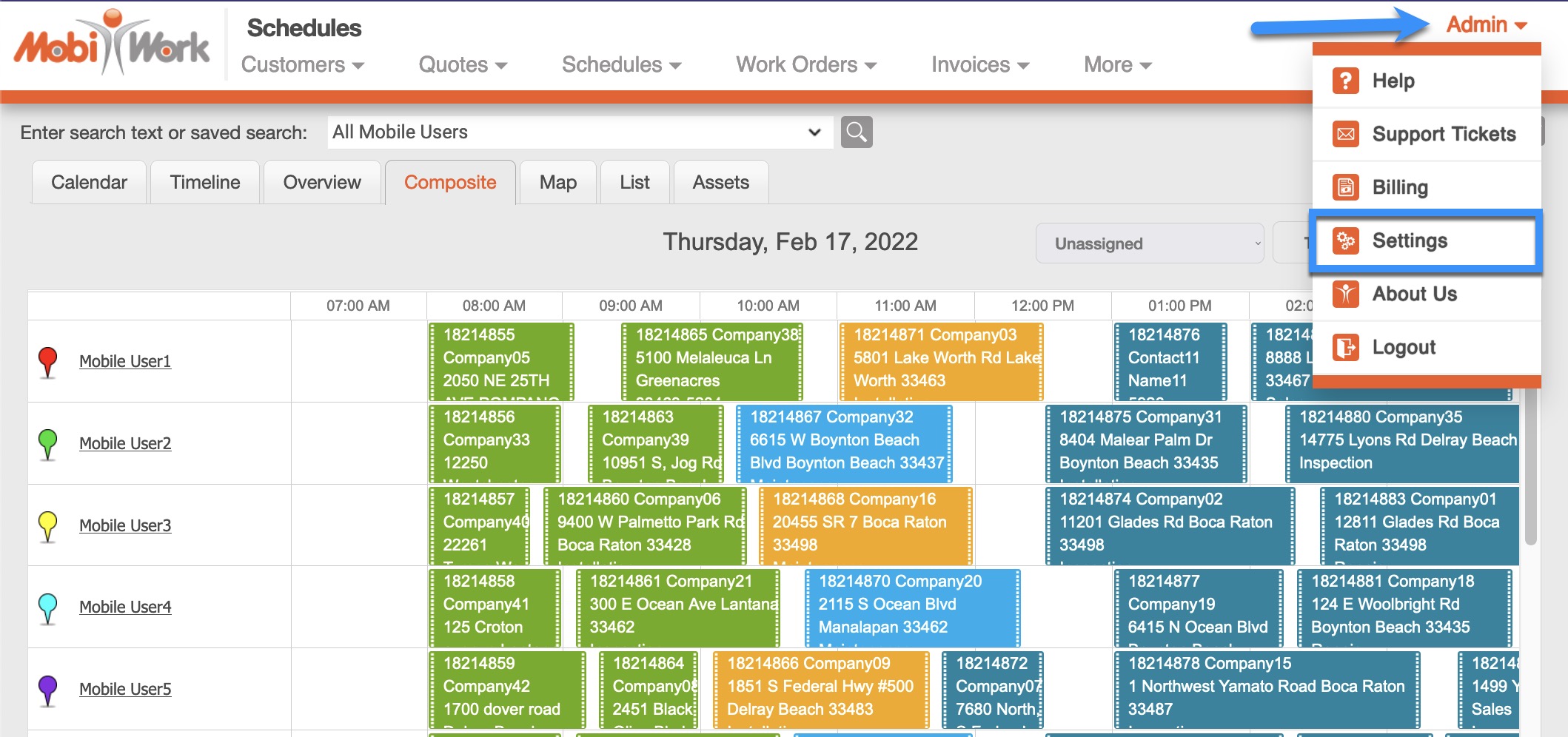Screen dimensions: 1568x737
Task: Open the All Mobile Users dropdown
Action: pos(580,132)
